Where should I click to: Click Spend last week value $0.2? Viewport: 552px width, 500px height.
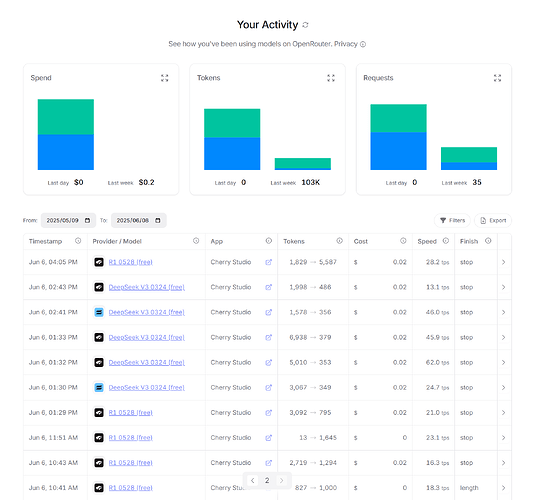pos(146,182)
